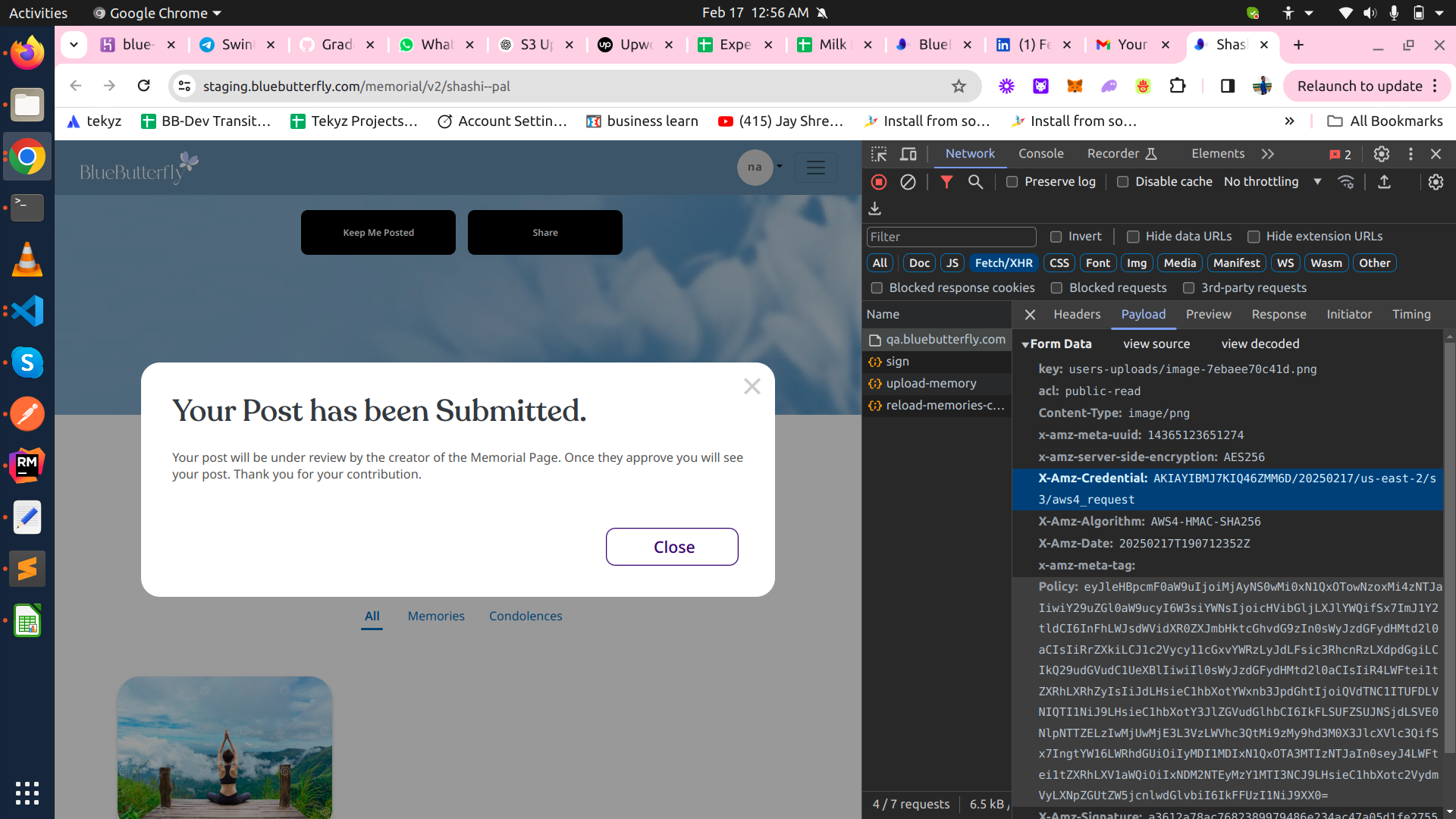Stop recording network log
This screenshot has height=819, width=1456.
tap(879, 182)
